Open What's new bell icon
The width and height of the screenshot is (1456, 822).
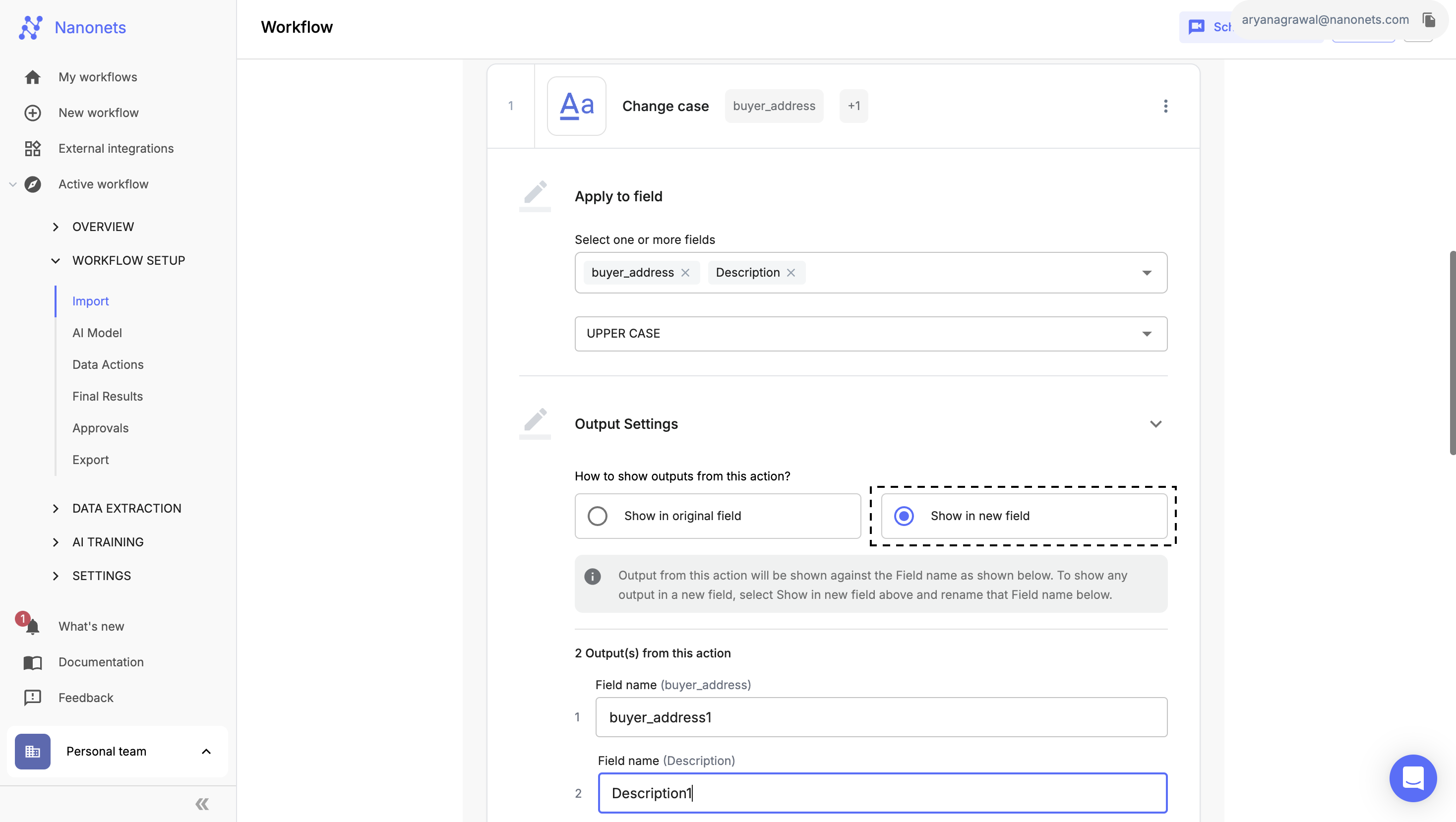pos(32,626)
